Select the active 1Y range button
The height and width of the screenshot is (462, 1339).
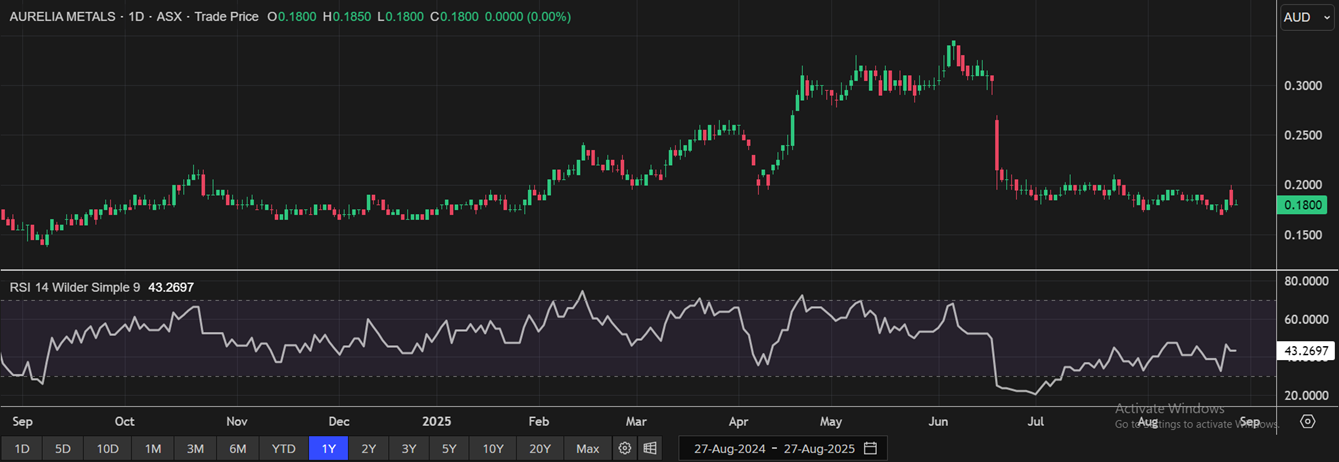click(x=329, y=448)
